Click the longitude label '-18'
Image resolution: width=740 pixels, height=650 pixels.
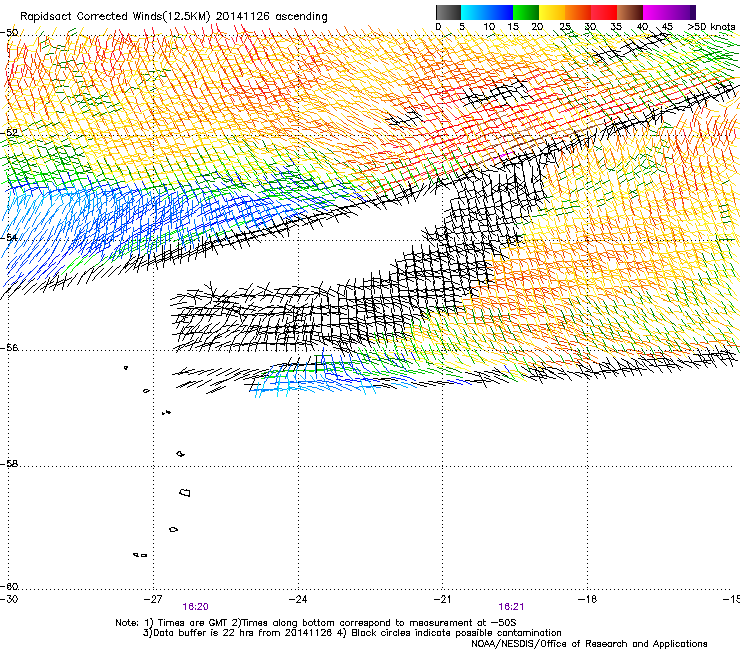588,599
